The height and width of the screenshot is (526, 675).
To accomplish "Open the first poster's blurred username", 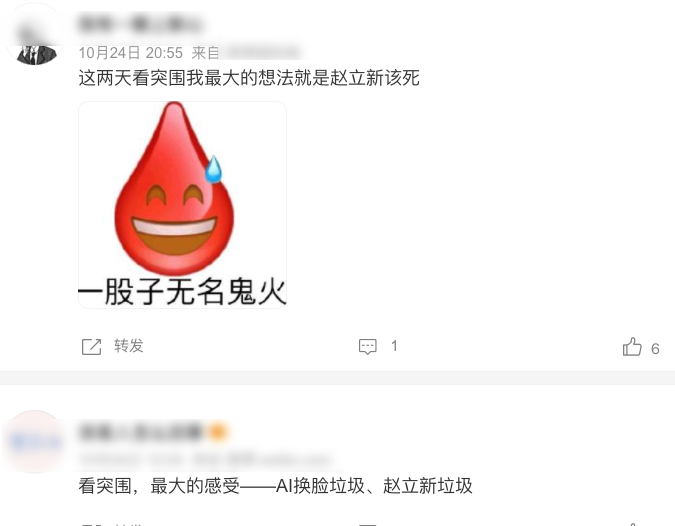I will click(140, 24).
